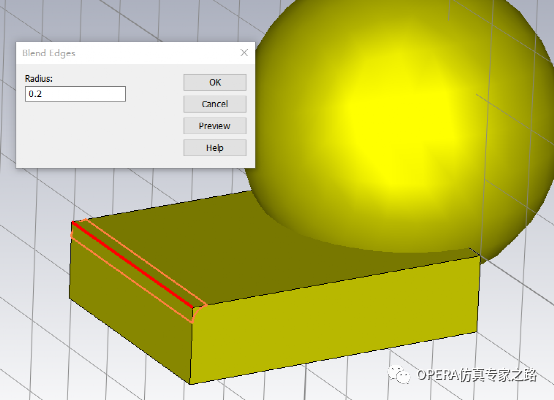
Task: Focus the Radius input field
Action: [x=75, y=94]
